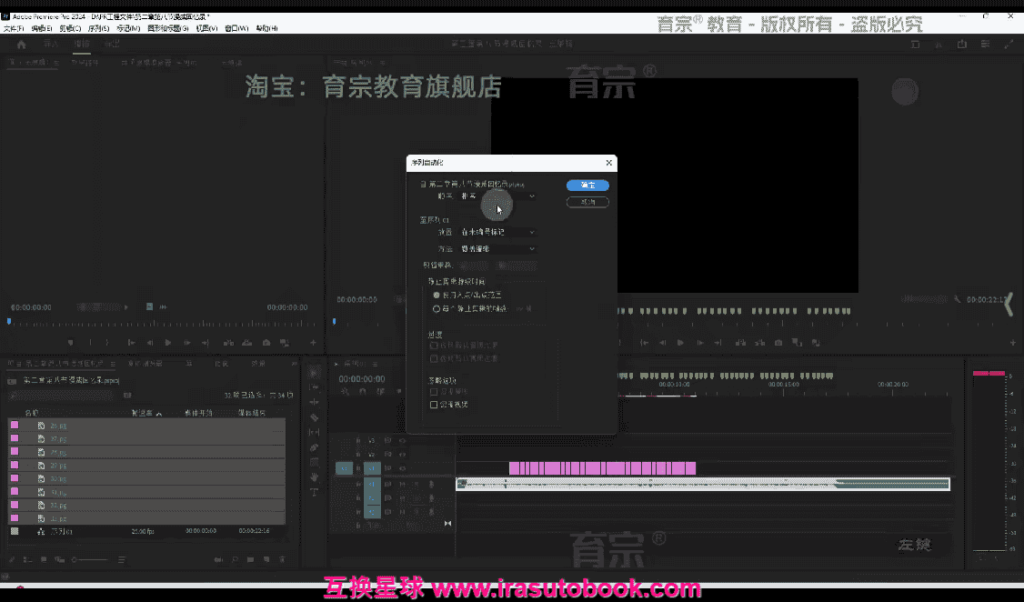The width and height of the screenshot is (1024, 602).
Task: Toggle V1 track output eye icon
Action: pos(402,468)
